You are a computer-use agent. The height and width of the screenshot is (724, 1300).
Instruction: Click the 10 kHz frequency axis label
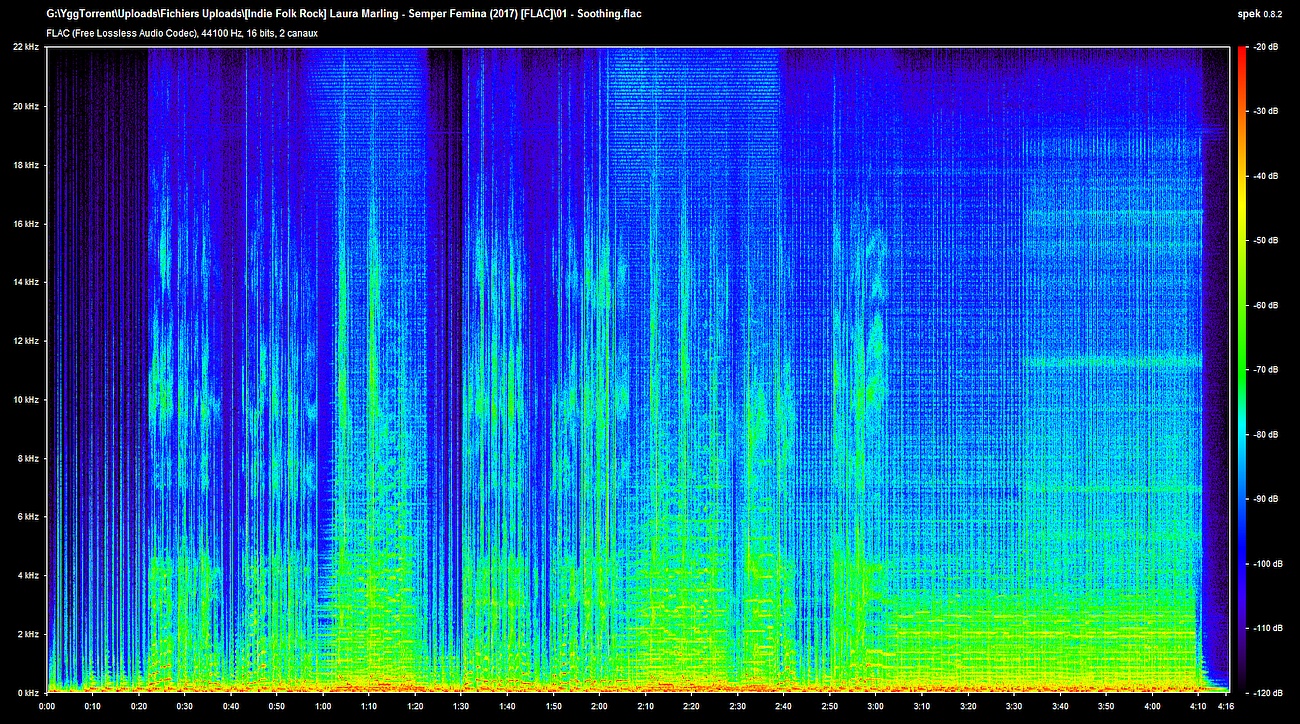coord(26,399)
